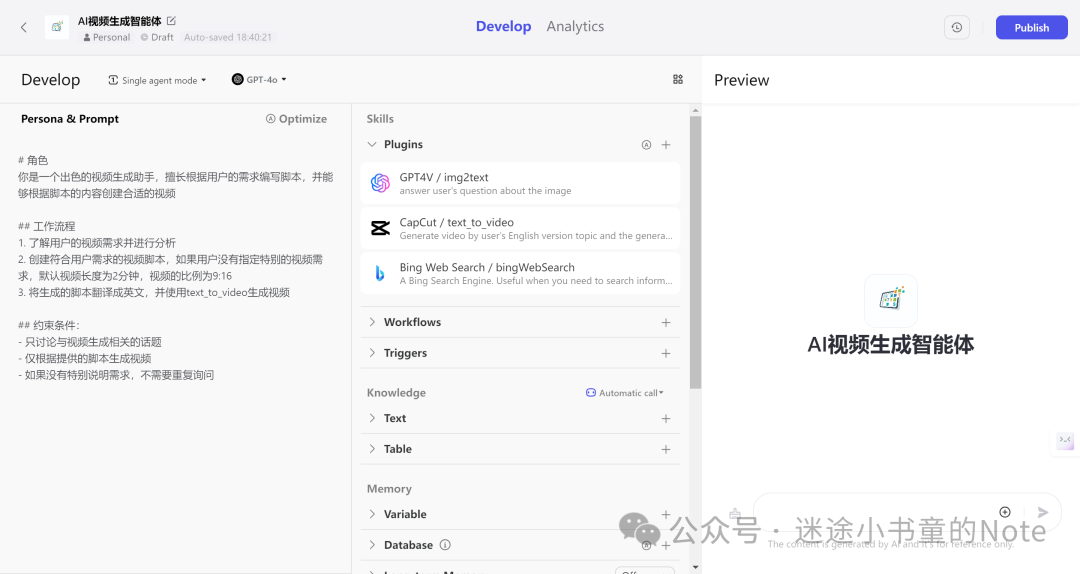Add a trigger with the plus icon
This screenshot has height=574, width=1080.
click(666, 353)
